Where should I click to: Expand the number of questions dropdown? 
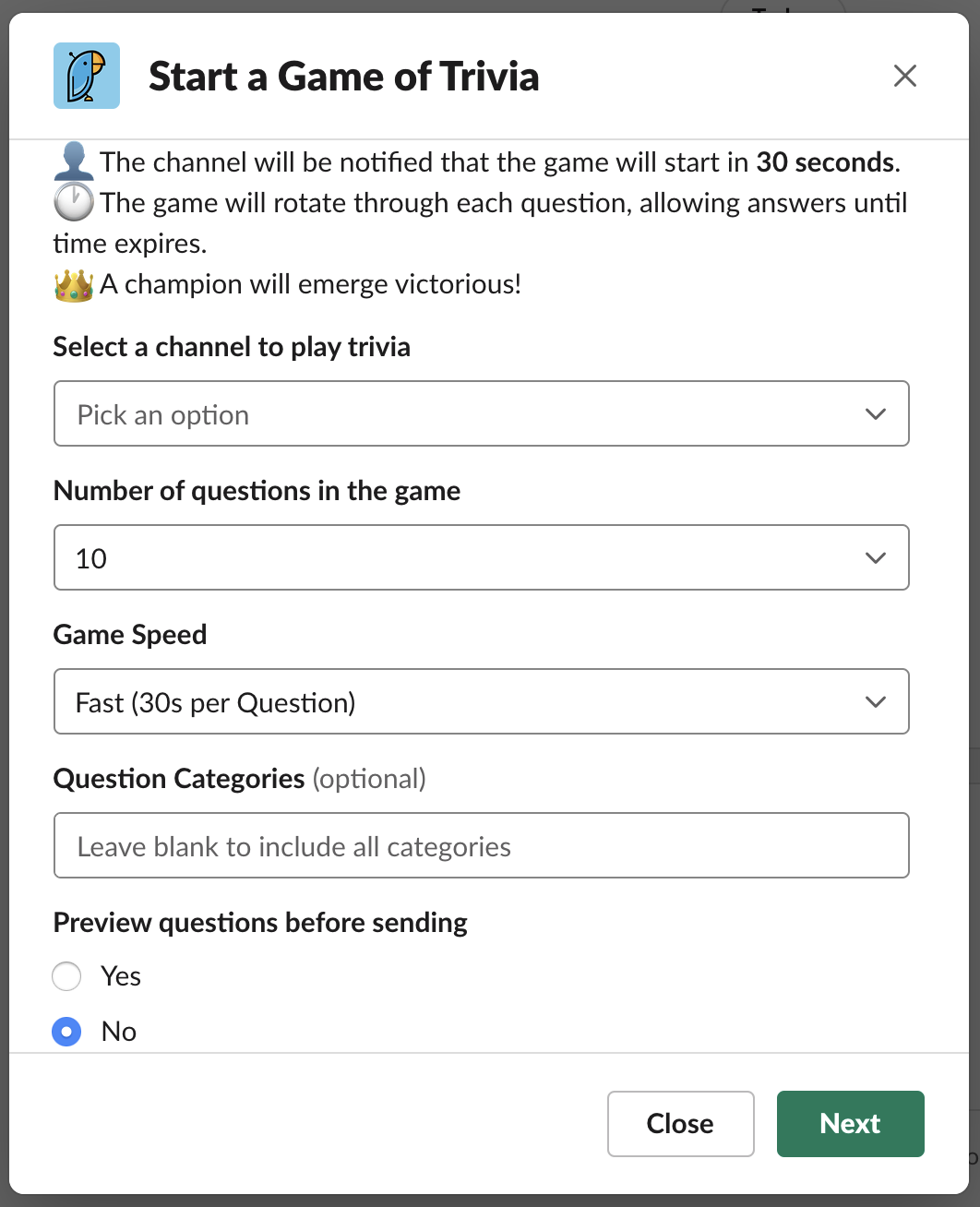click(x=482, y=557)
